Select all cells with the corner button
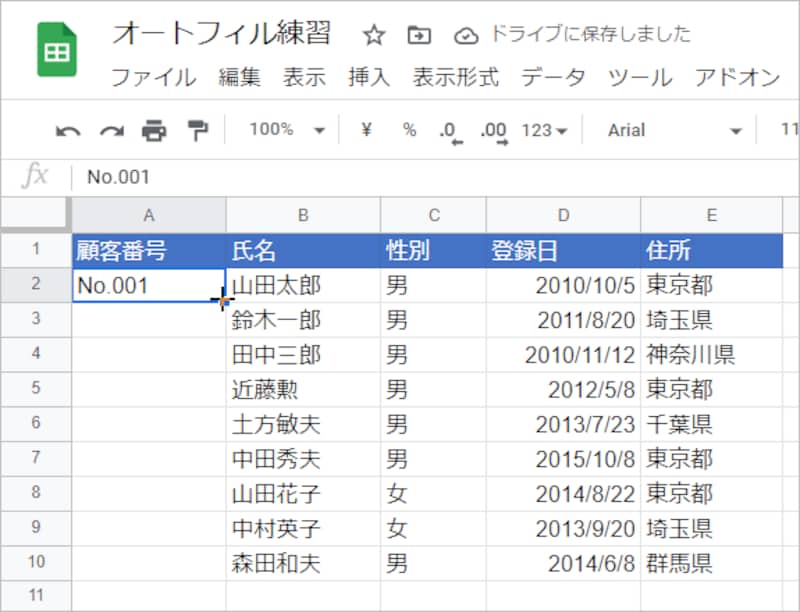Viewport: 800px width, 612px height. [x=35, y=215]
